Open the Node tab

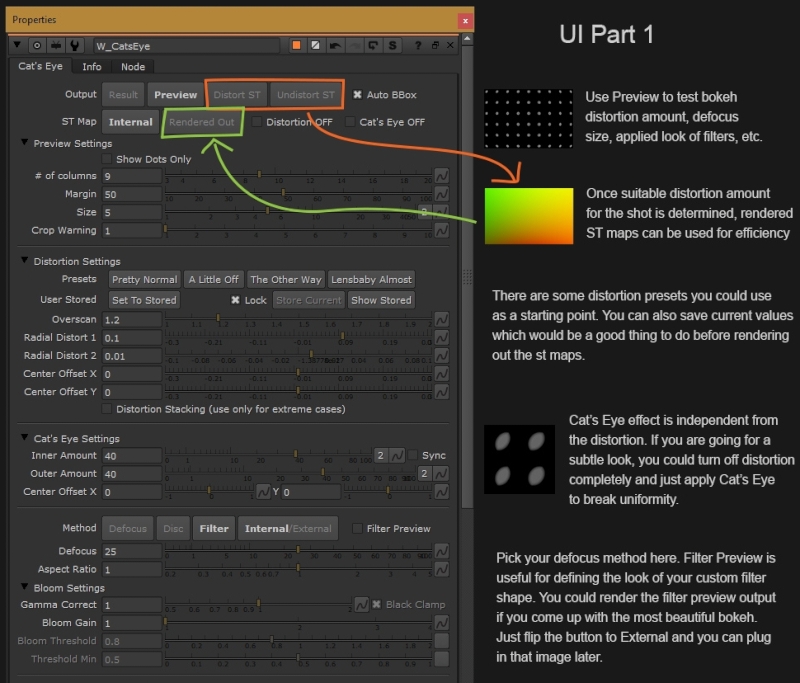(133, 67)
